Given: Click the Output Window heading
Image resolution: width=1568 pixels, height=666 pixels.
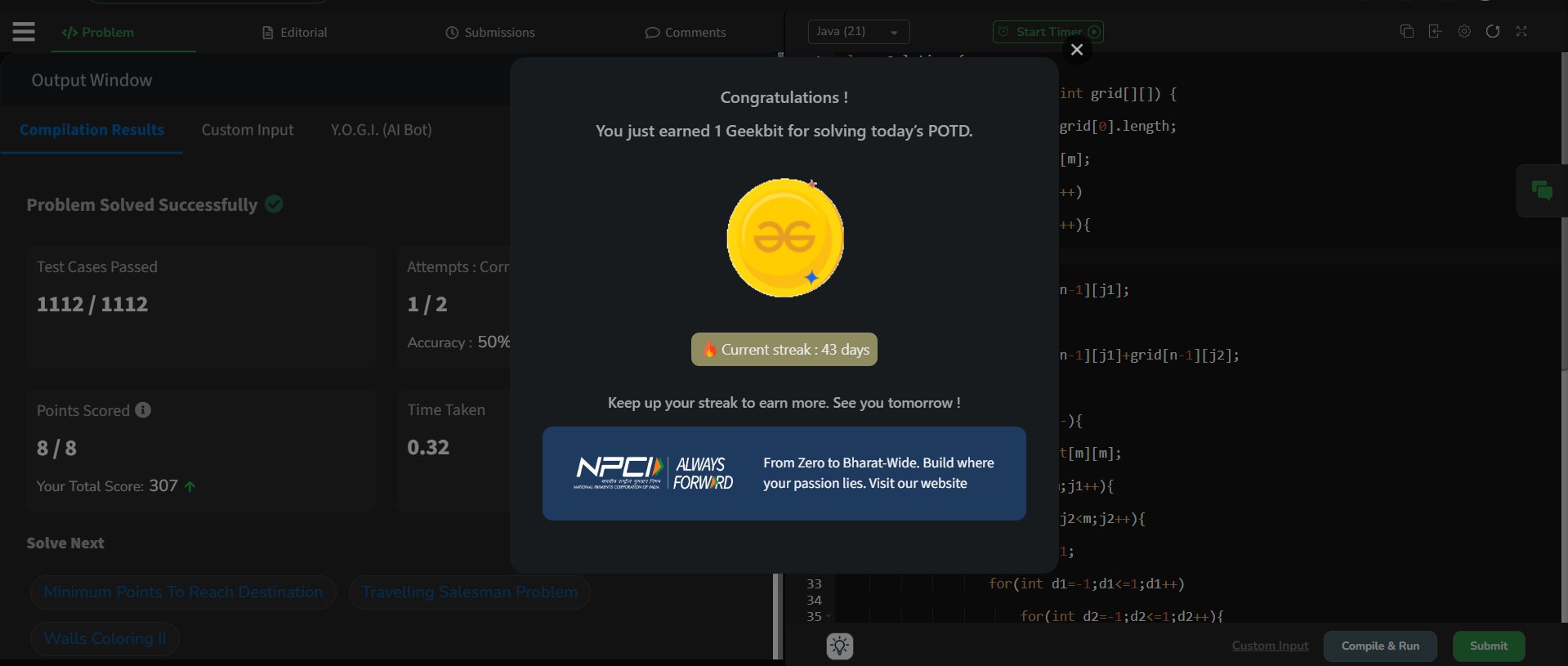Looking at the screenshot, I should [x=92, y=80].
